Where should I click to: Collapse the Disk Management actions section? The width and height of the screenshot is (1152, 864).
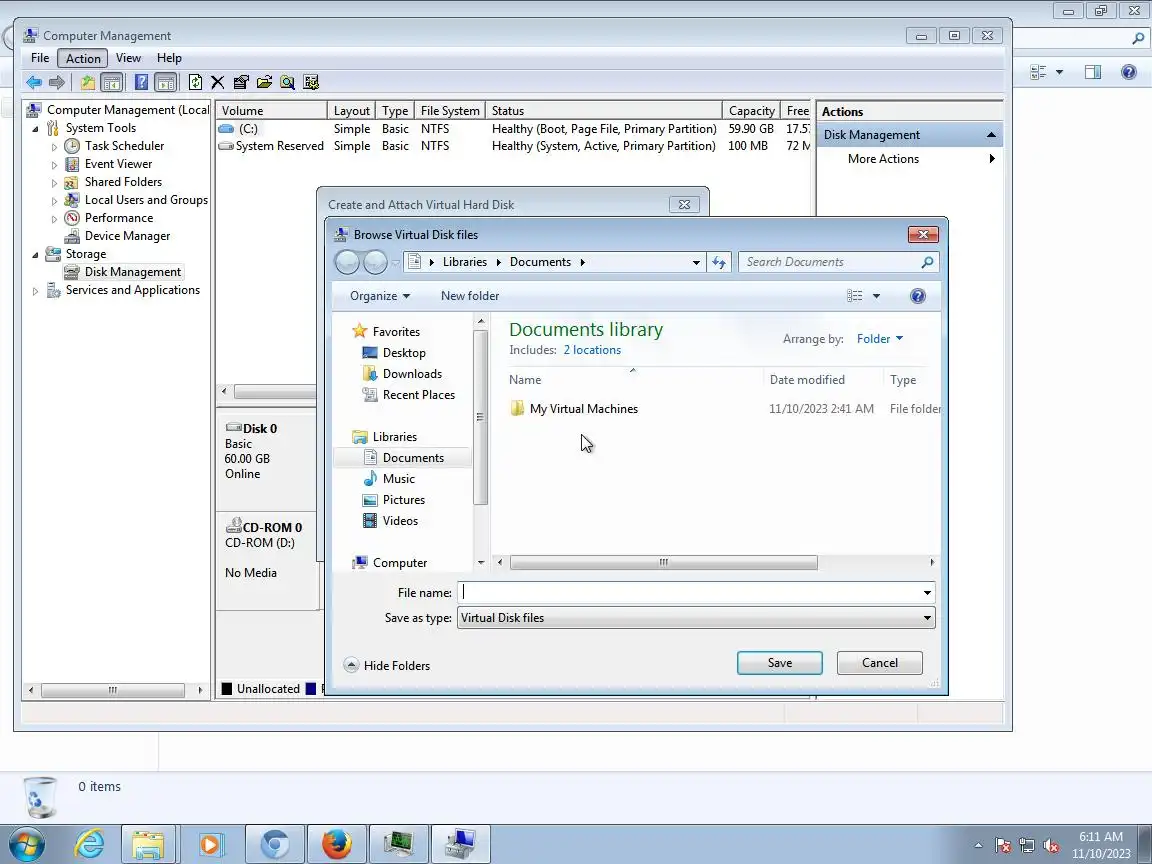991,135
